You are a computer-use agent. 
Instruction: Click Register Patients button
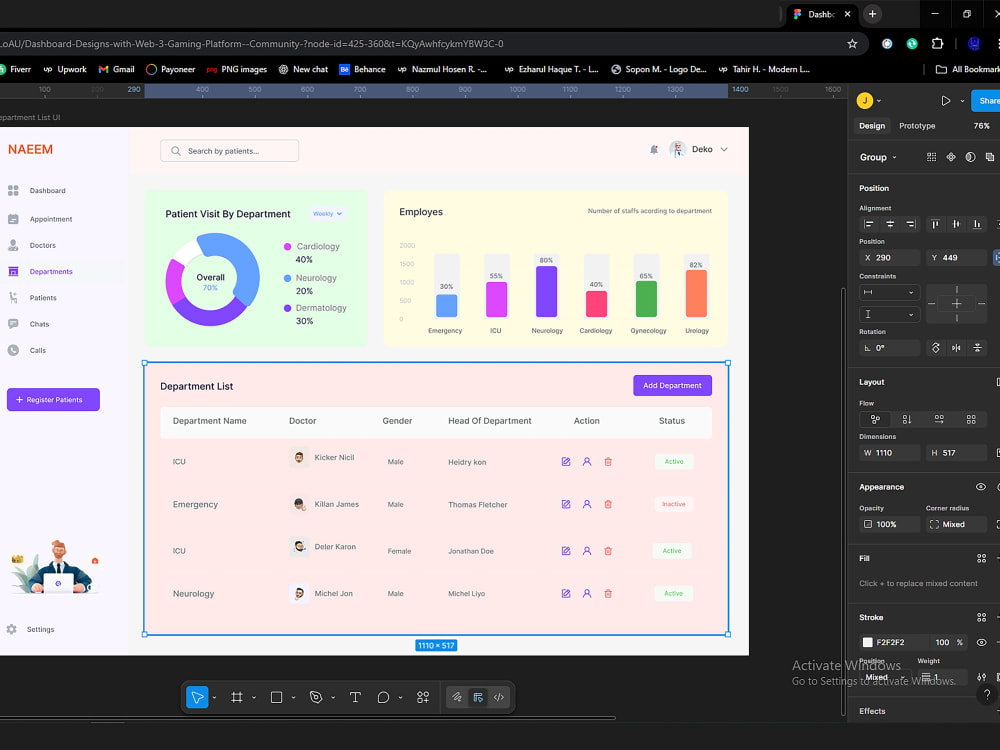coord(54,400)
